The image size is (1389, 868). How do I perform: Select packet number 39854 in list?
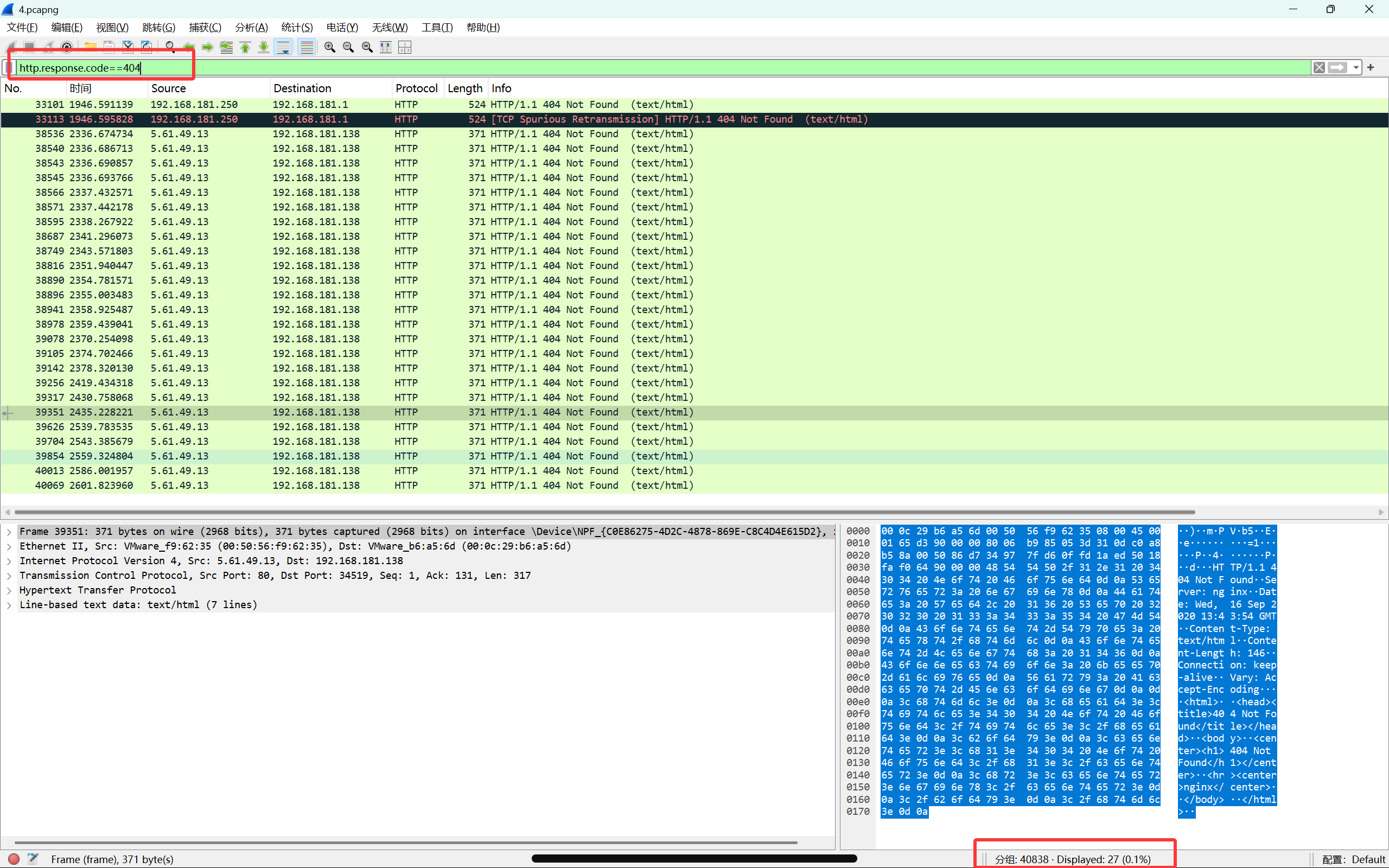(49, 456)
